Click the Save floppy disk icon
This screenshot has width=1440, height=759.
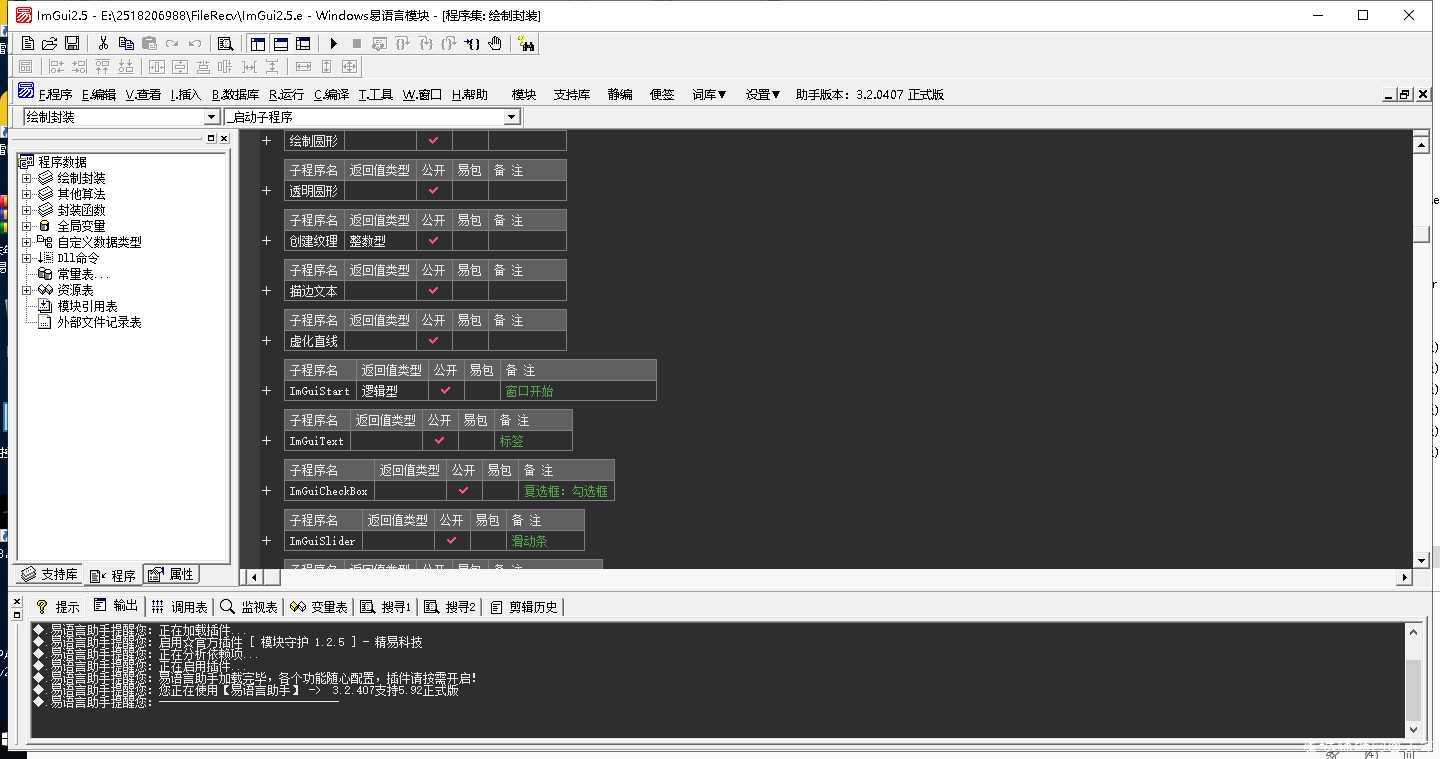(72, 43)
